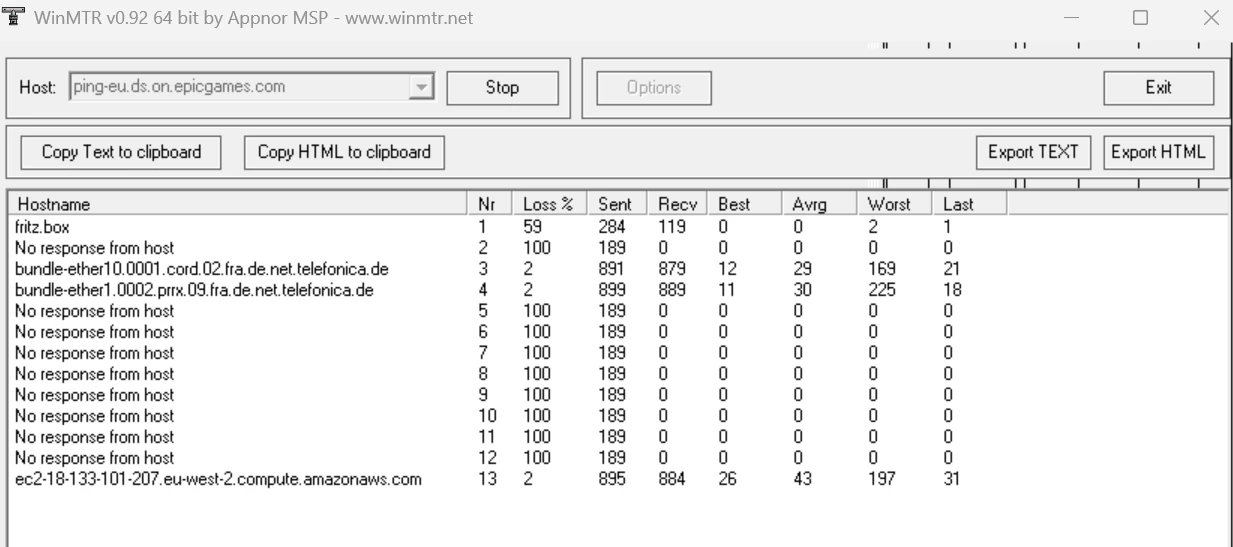Click recv value 119 in fritz.box row
Viewport: 1233px width, 547px height.
[x=671, y=227]
